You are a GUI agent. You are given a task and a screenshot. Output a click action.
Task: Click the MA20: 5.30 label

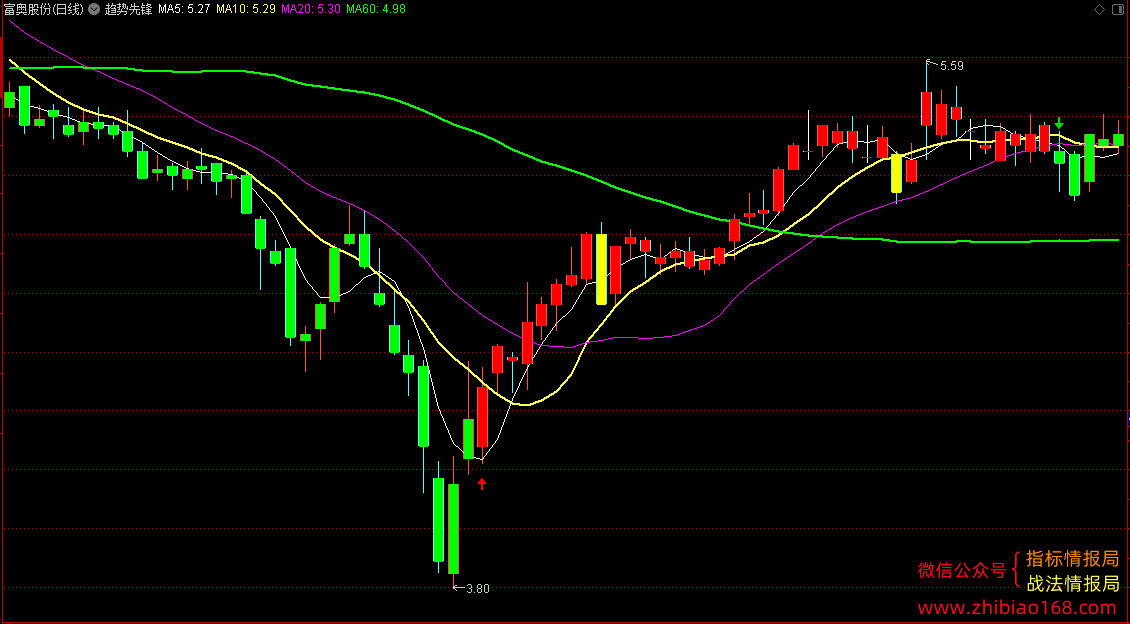click(311, 9)
